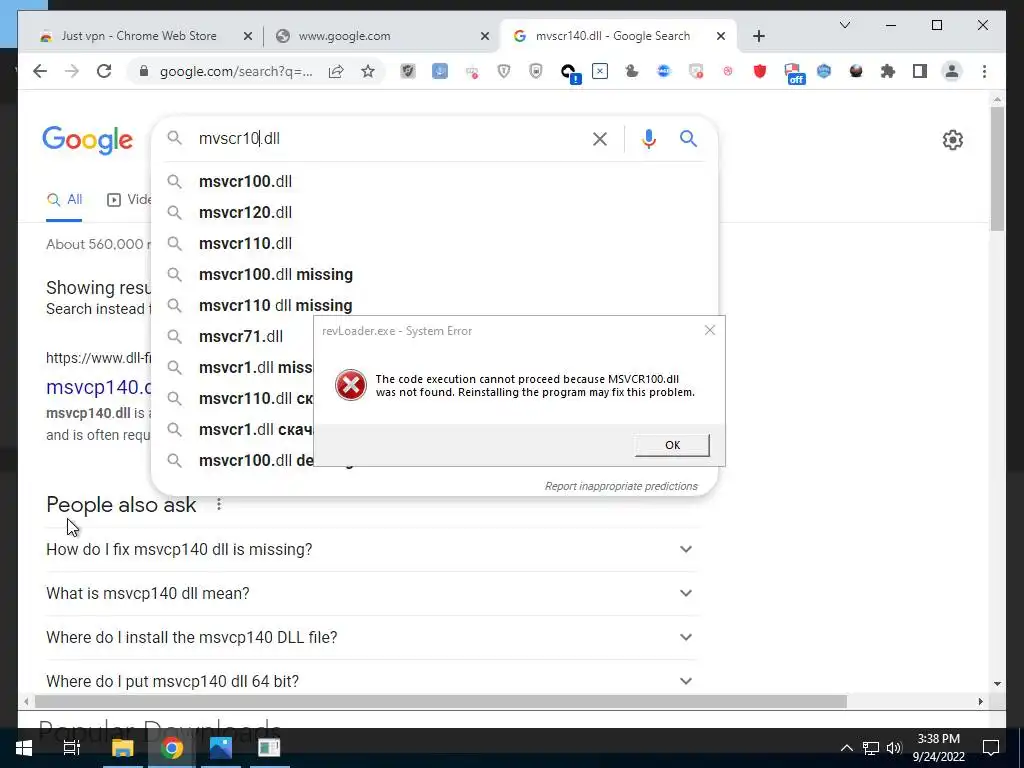Open the Extensions puzzle piece menu

pos(888,71)
